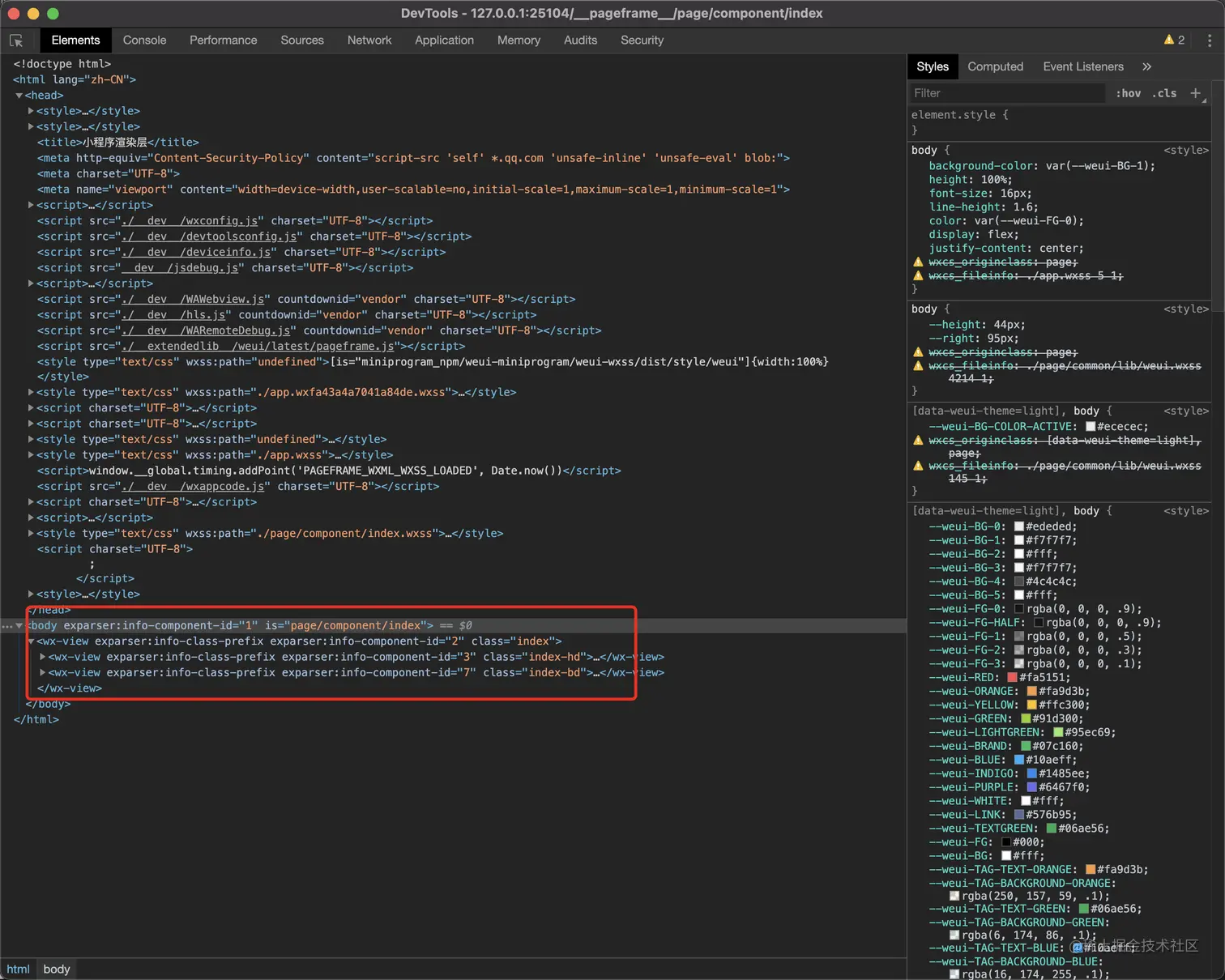This screenshot has width=1225, height=980.
Task: Click the --weui-LINK color swatch
Action: pyautogui.click(x=1019, y=815)
